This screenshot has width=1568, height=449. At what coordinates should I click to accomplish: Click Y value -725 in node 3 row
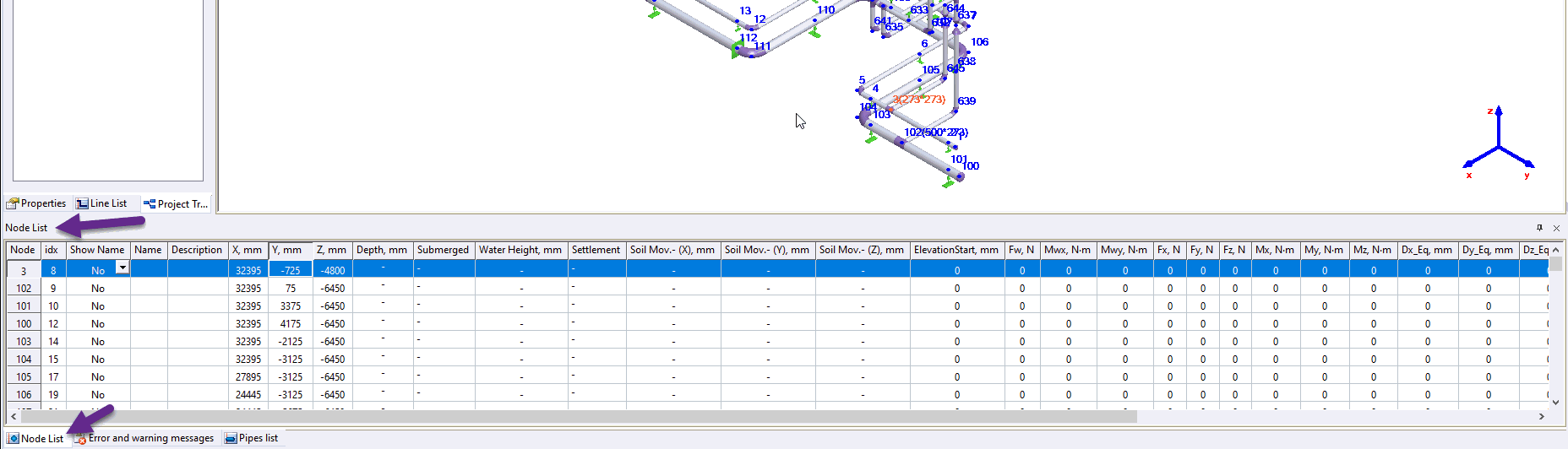click(291, 270)
